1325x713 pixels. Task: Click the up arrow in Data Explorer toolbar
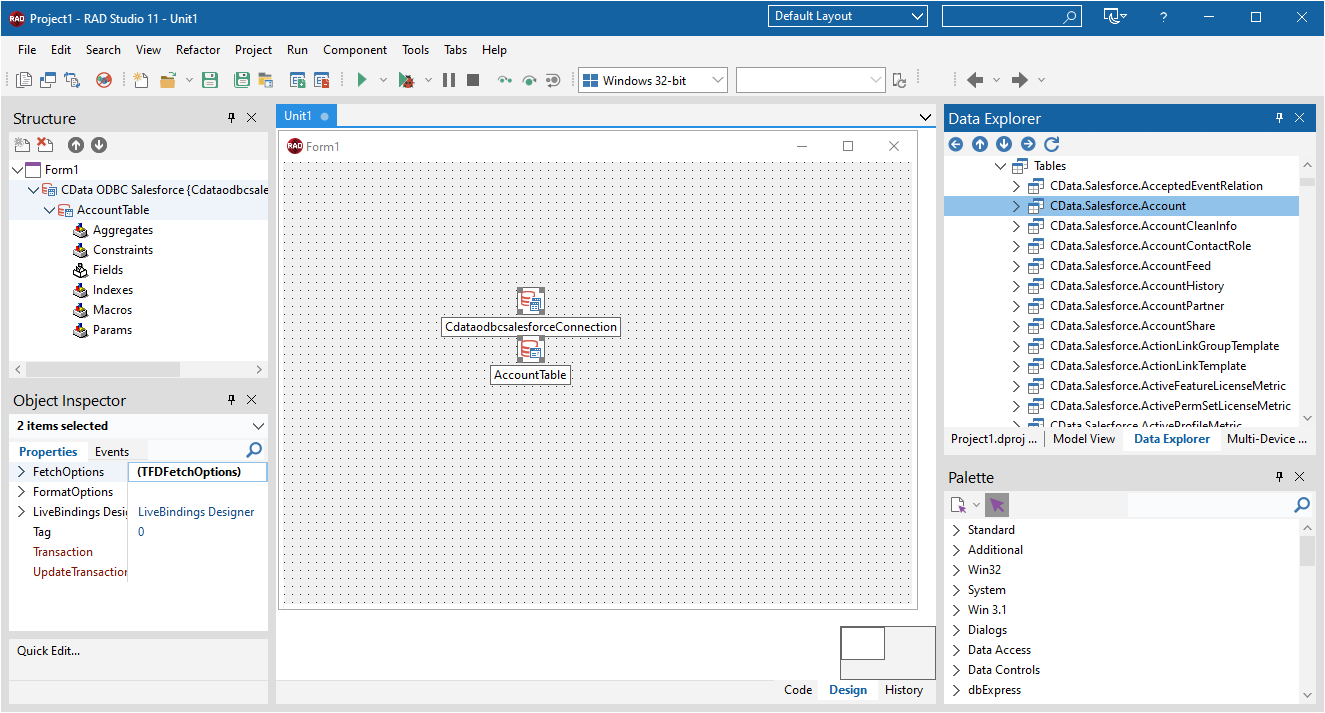coord(980,144)
